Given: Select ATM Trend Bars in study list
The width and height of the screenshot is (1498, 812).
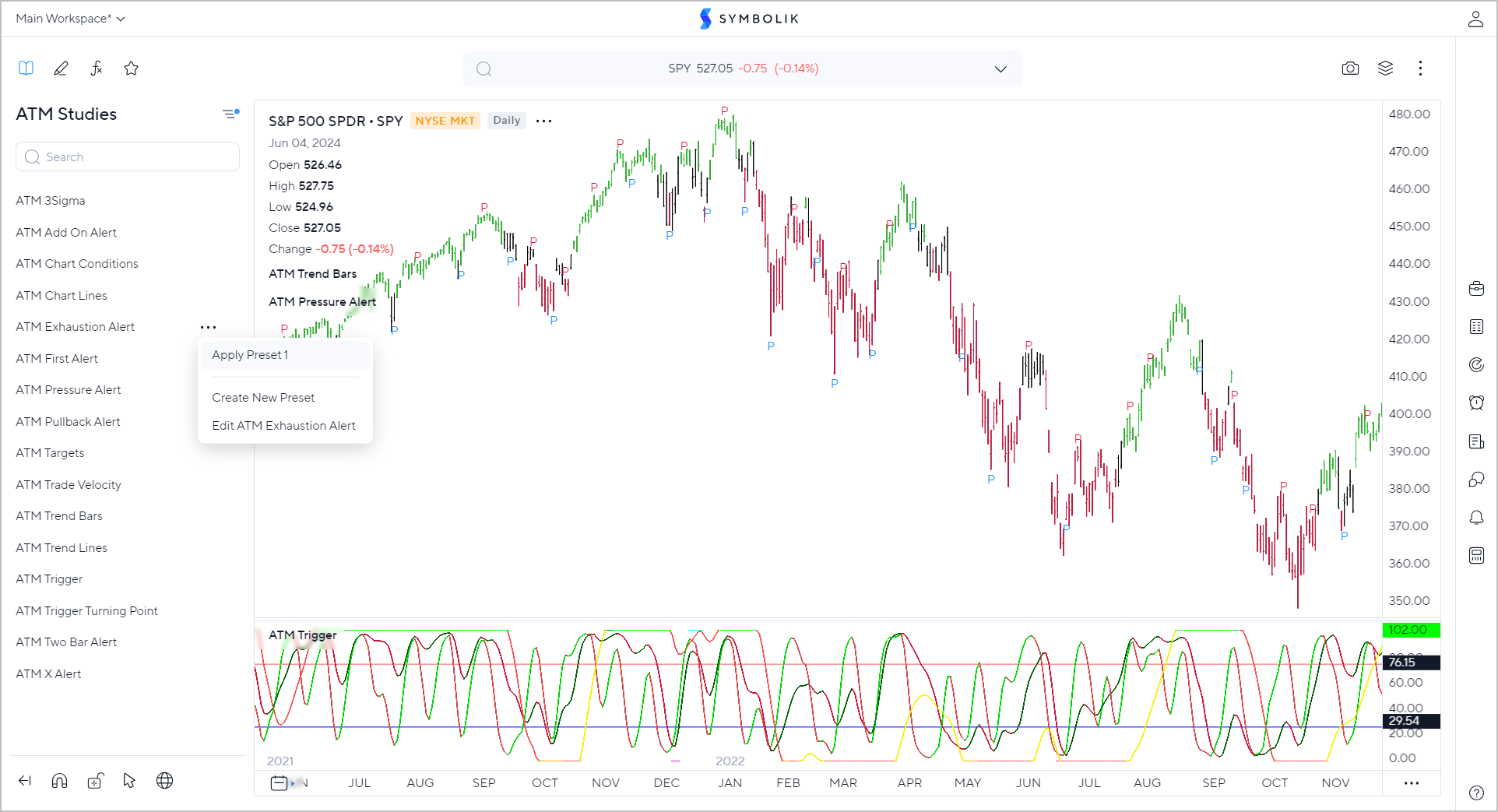Looking at the screenshot, I should (x=59, y=516).
